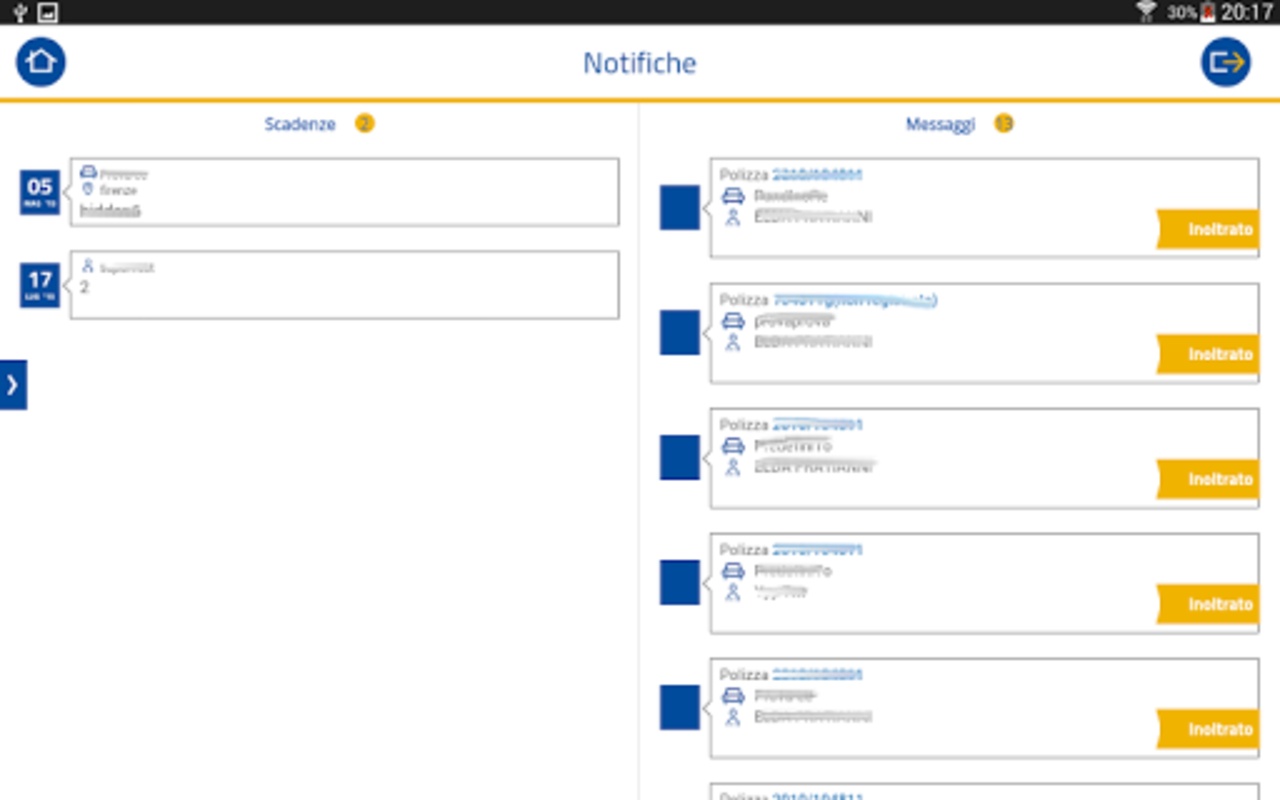The image size is (1280, 800).
Task: Select the Messaggi section header
Action: tap(940, 124)
